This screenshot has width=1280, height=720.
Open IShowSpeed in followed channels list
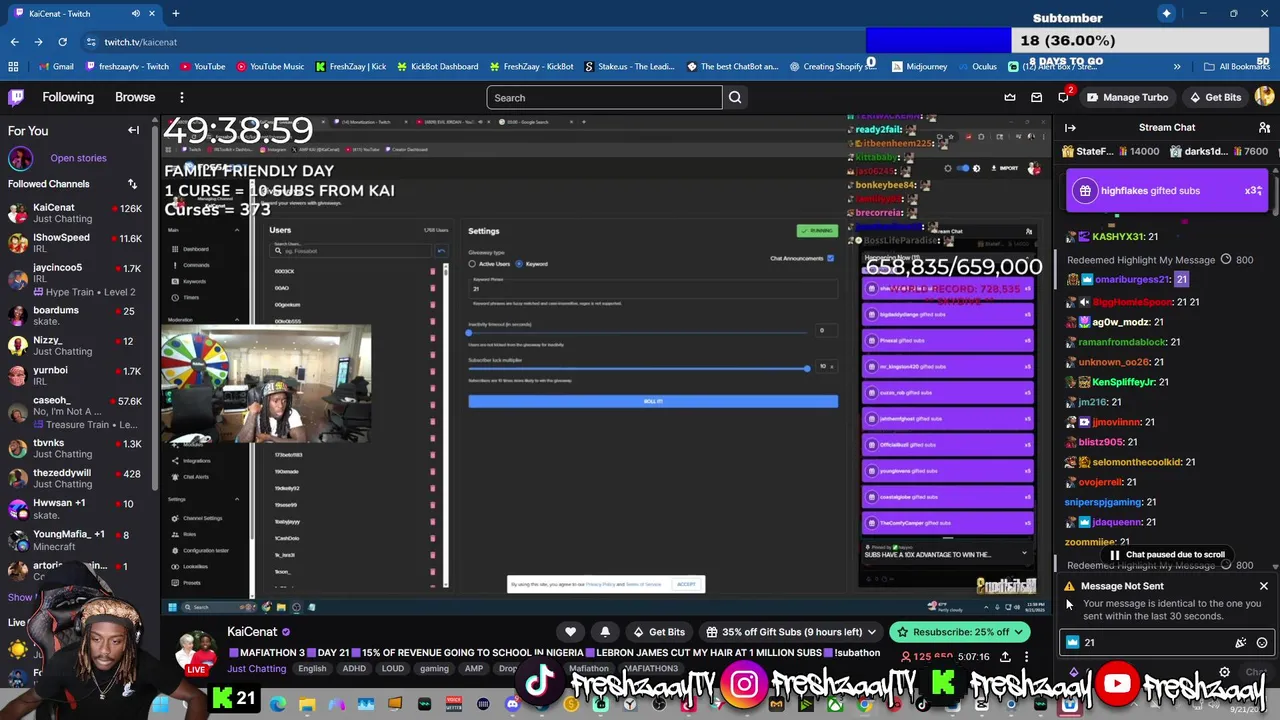click(75, 243)
